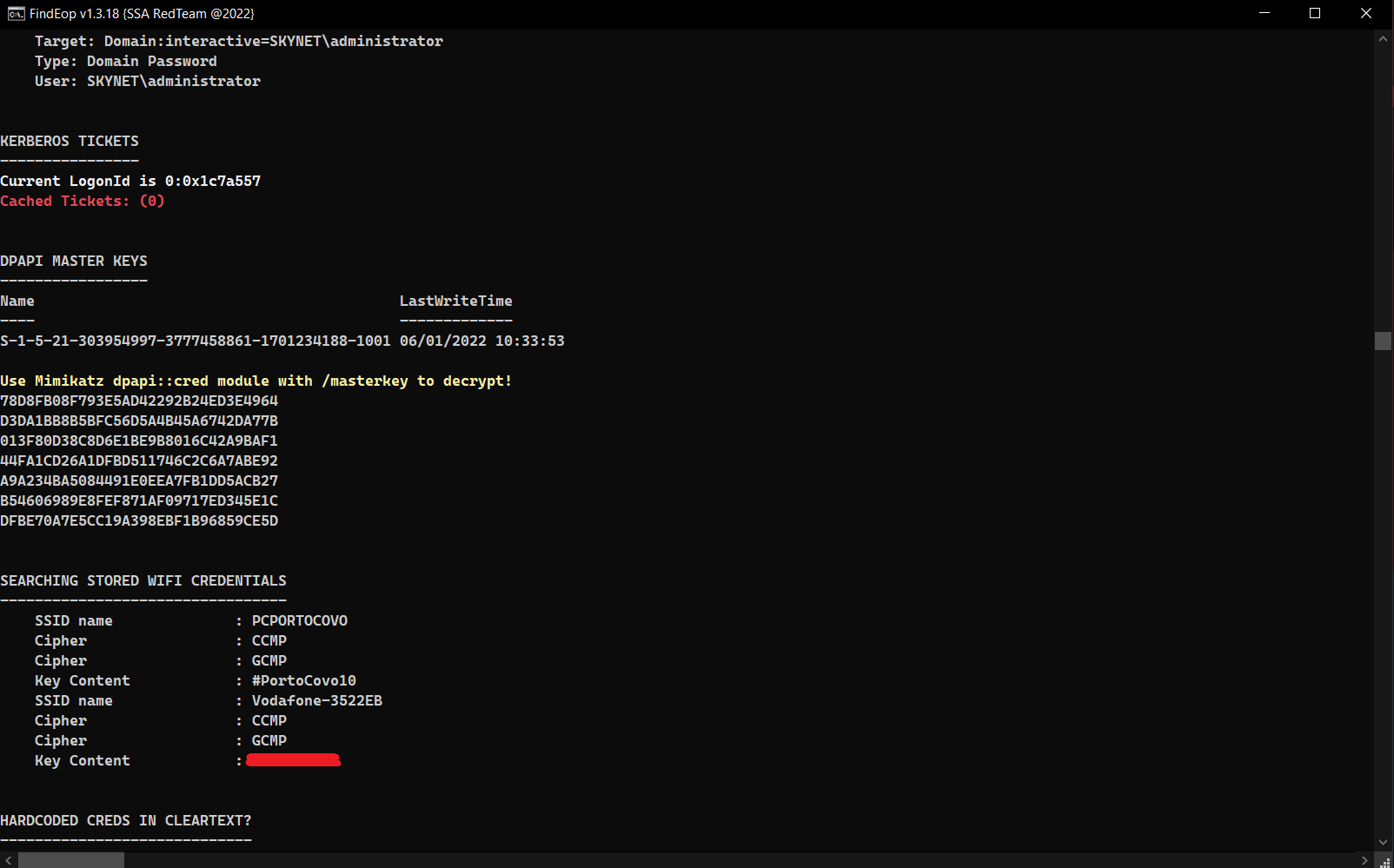Click the horizontal scrollbar thumb
Viewport: 1394px width, 868px height.
click(x=70, y=859)
